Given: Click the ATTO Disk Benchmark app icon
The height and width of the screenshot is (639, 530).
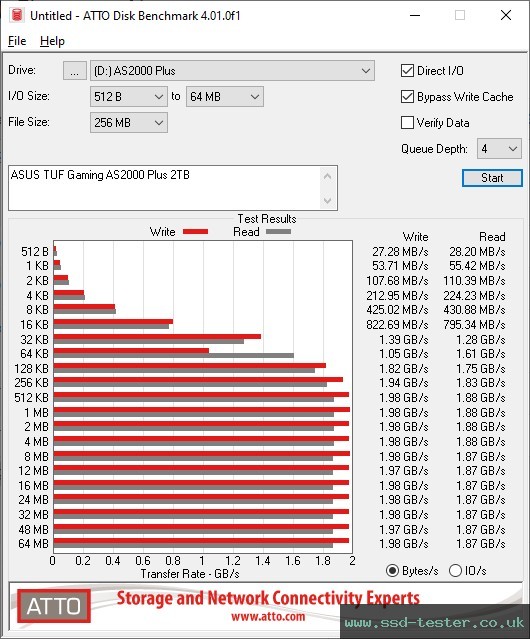Looking at the screenshot, I should [16, 15].
